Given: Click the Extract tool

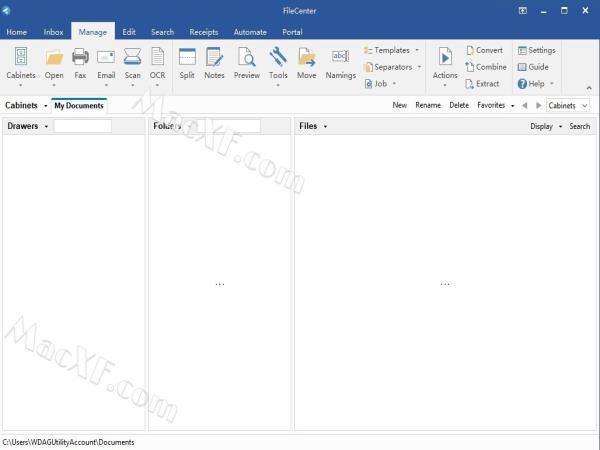Looking at the screenshot, I should [482, 84].
